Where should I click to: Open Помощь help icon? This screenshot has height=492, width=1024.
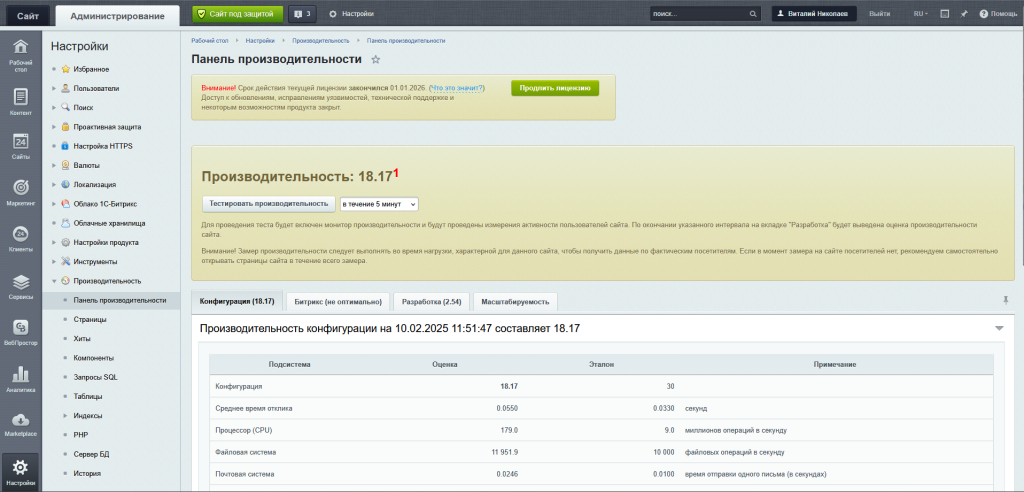[998, 14]
